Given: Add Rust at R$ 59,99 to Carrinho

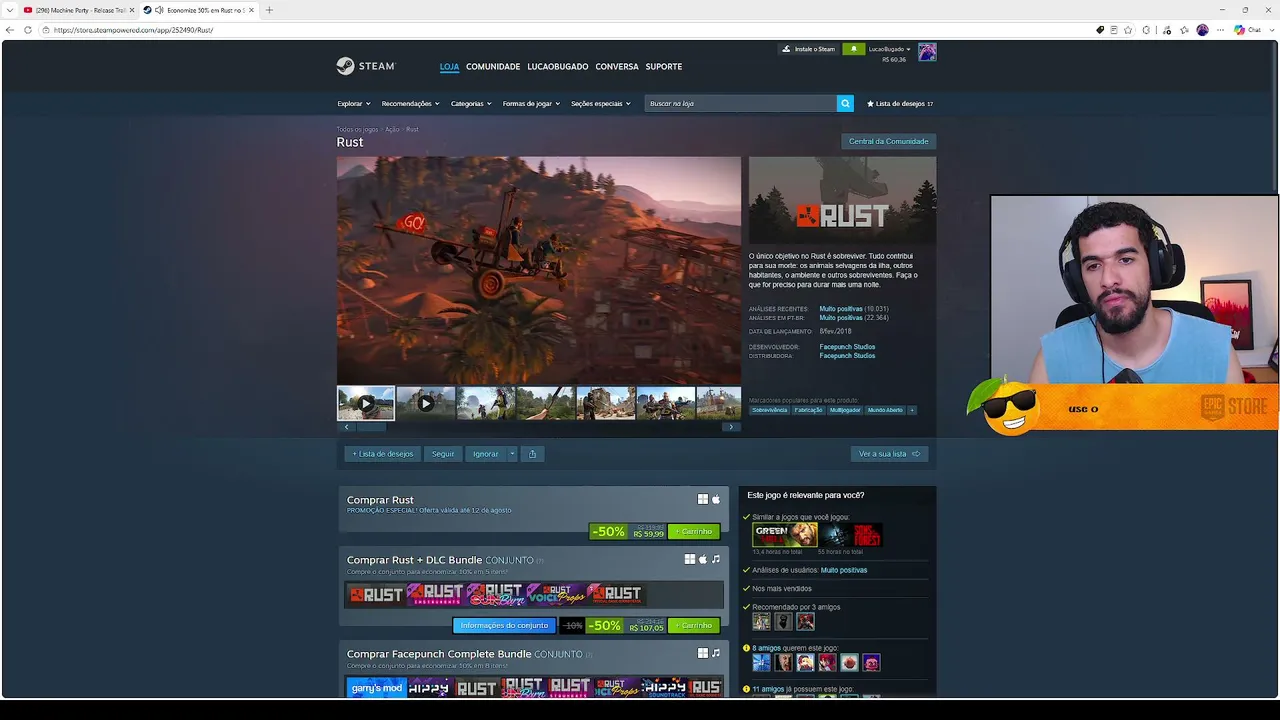Looking at the screenshot, I should point(694,532).
